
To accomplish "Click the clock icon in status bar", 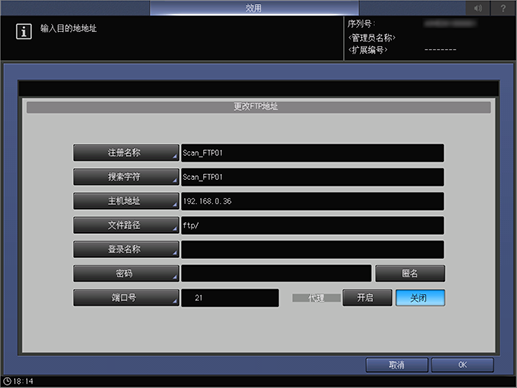I will tap(7, 381).
